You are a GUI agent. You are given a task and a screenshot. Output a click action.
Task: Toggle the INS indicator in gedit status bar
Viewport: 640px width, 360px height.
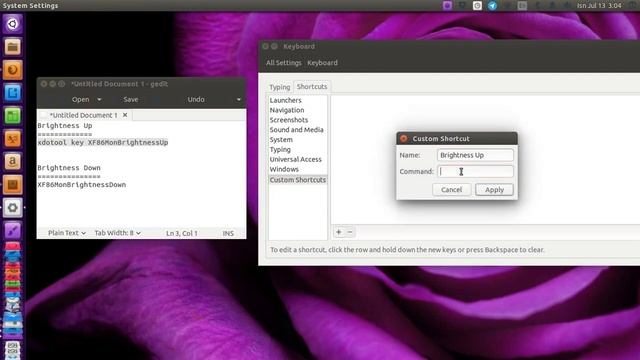pyautogui.click(x=228, y=233)
